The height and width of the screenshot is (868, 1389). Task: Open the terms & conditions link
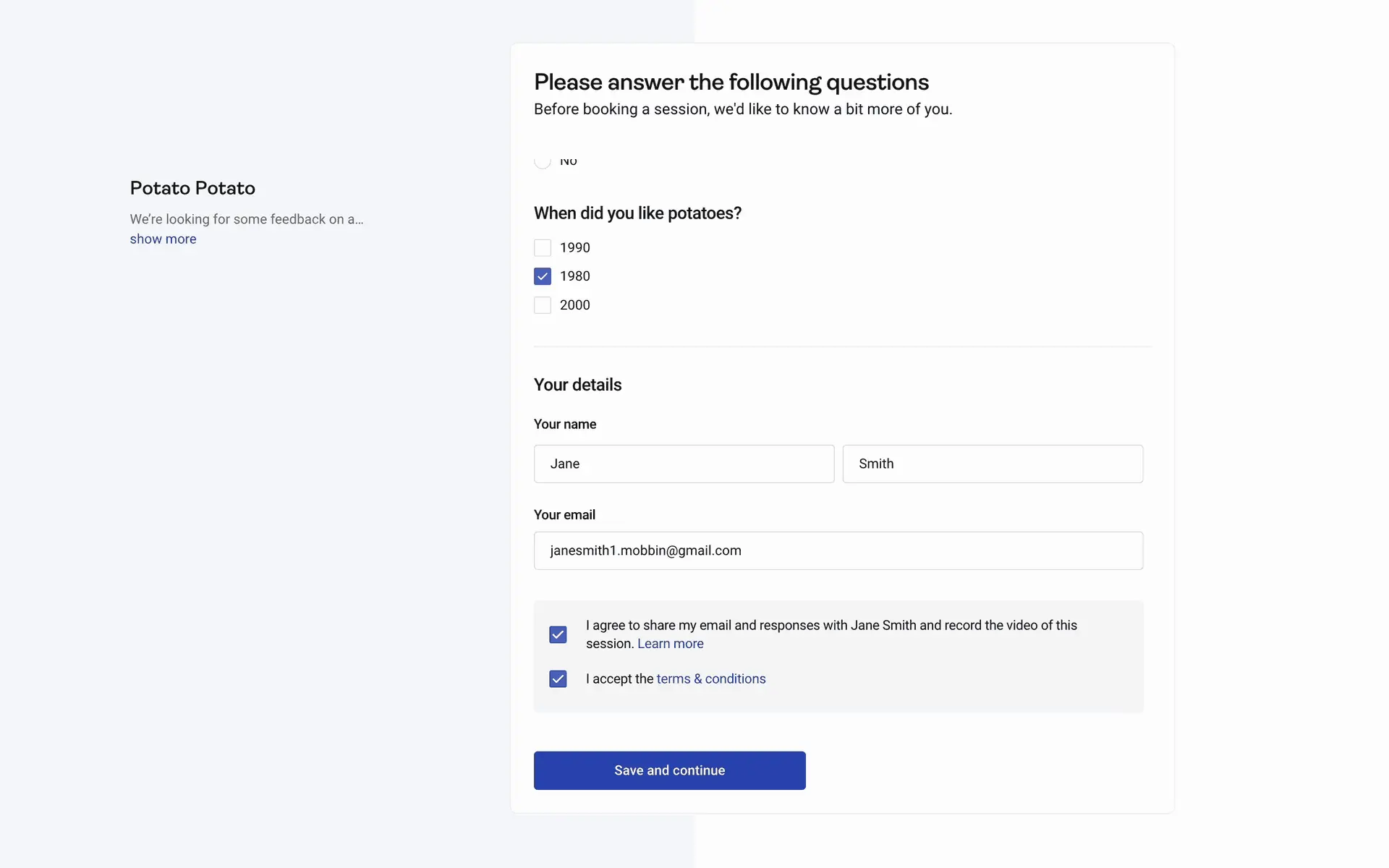(710, 678)
